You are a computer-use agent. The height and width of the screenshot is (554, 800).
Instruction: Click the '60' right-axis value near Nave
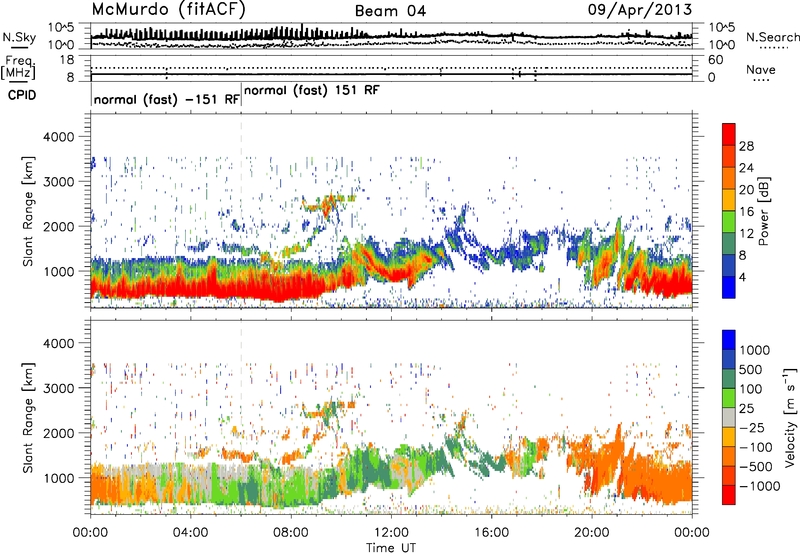(716, 60)
